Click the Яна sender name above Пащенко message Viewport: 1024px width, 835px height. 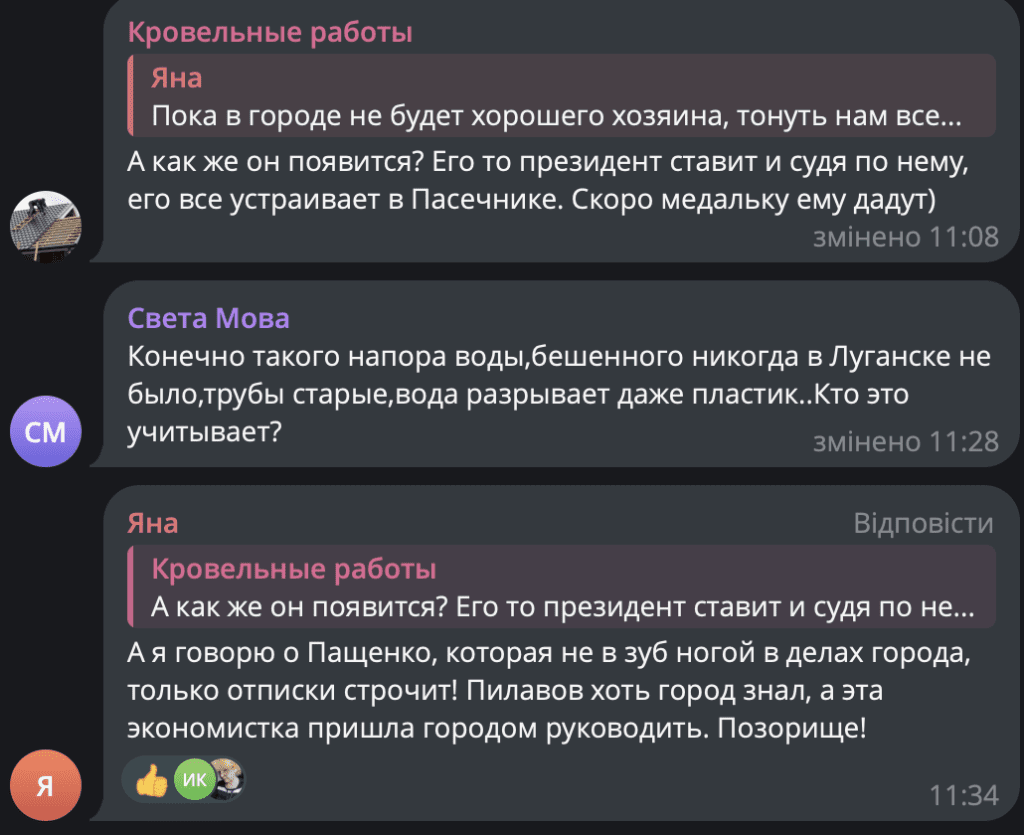point(153,523)
